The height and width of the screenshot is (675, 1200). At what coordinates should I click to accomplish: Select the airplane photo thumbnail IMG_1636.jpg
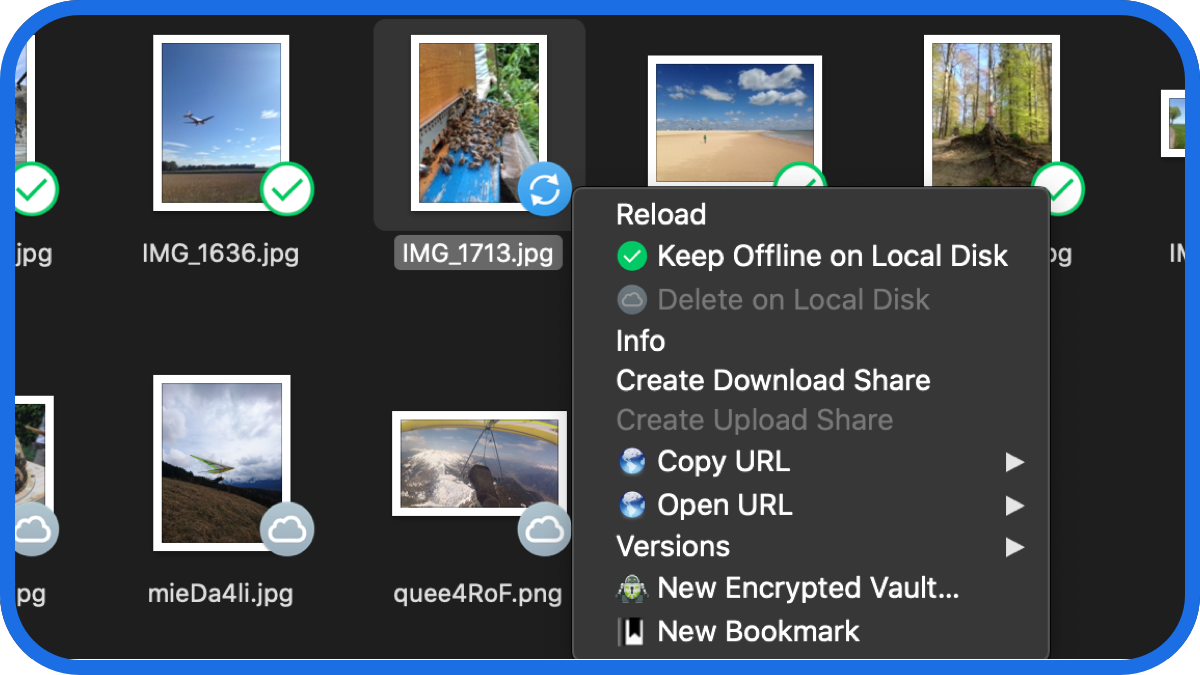[x=221, y=123]
